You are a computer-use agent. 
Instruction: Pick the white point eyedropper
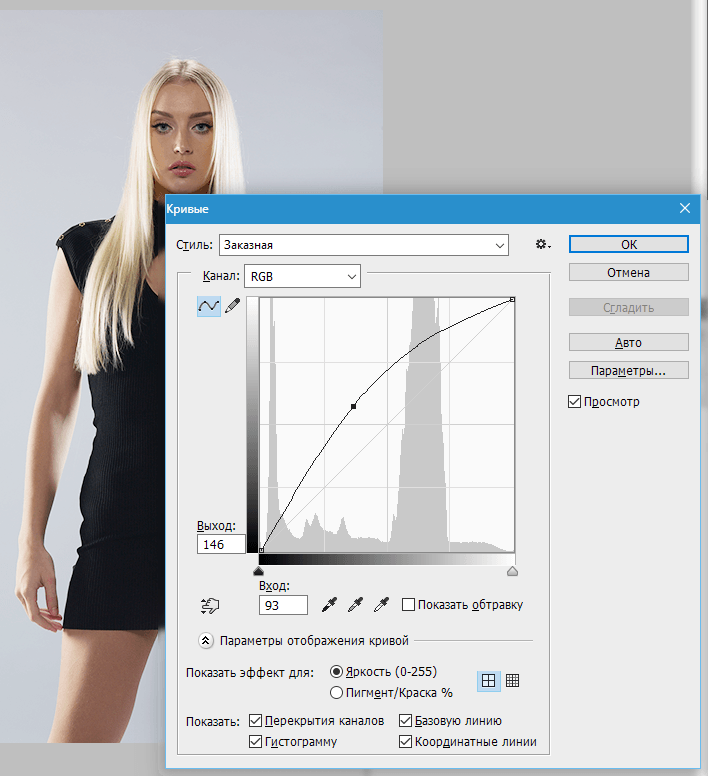[381, 604]
